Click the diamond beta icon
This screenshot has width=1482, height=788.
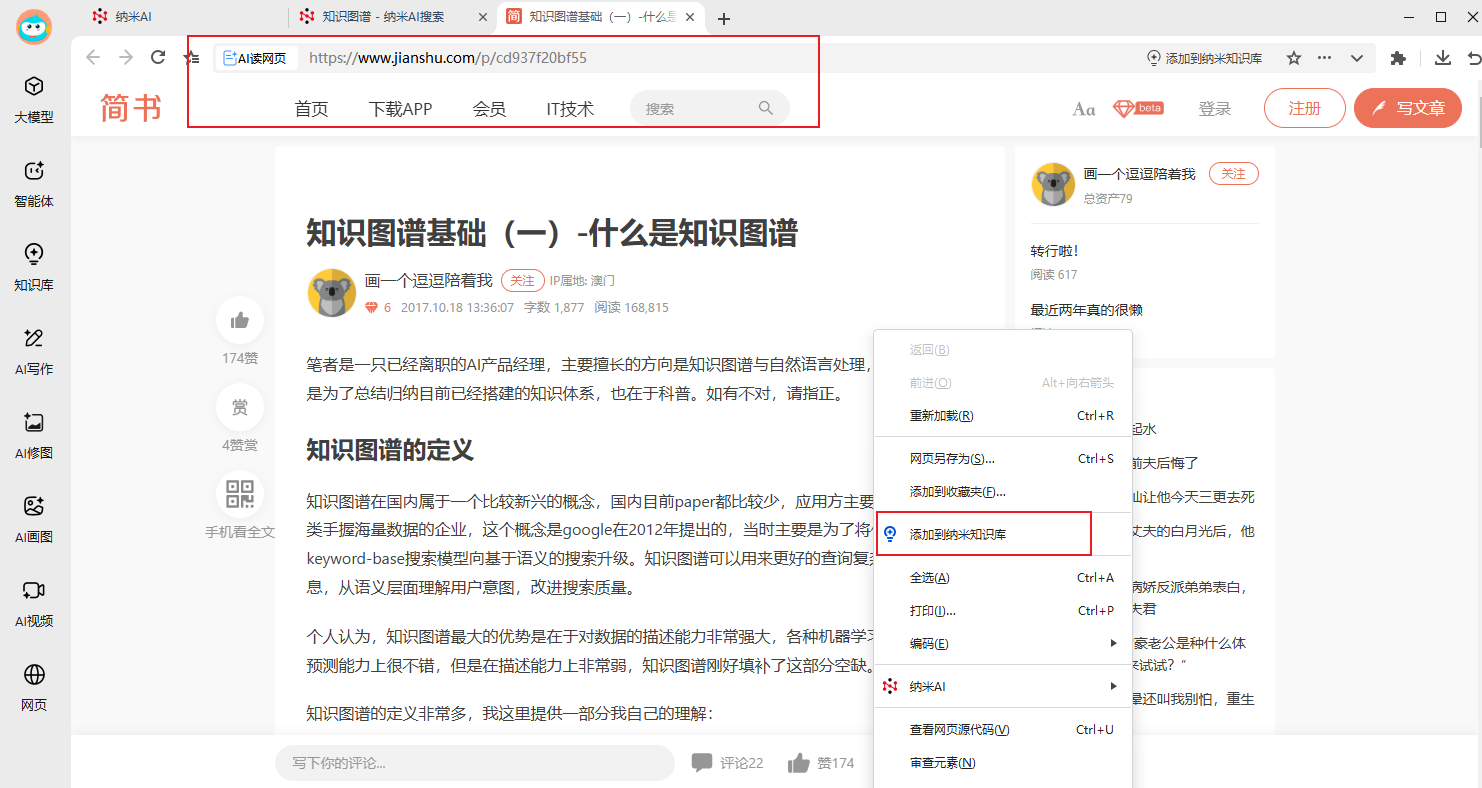click(x=1137, y=108)
